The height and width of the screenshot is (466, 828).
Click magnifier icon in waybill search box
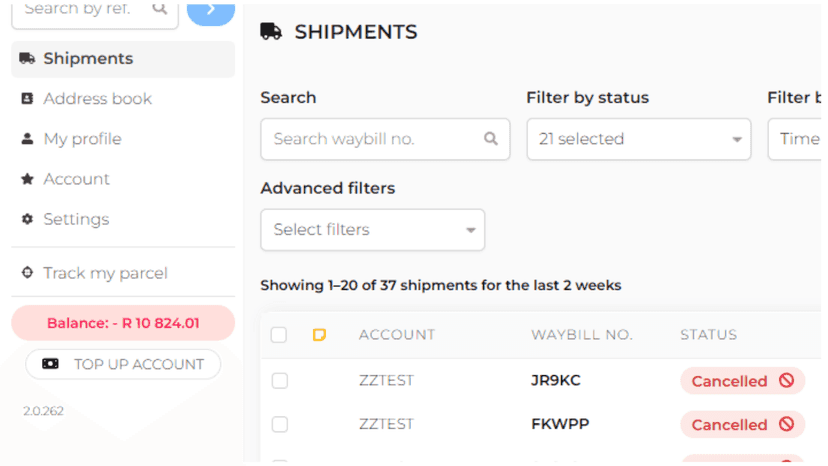click(x=491, y=139)
